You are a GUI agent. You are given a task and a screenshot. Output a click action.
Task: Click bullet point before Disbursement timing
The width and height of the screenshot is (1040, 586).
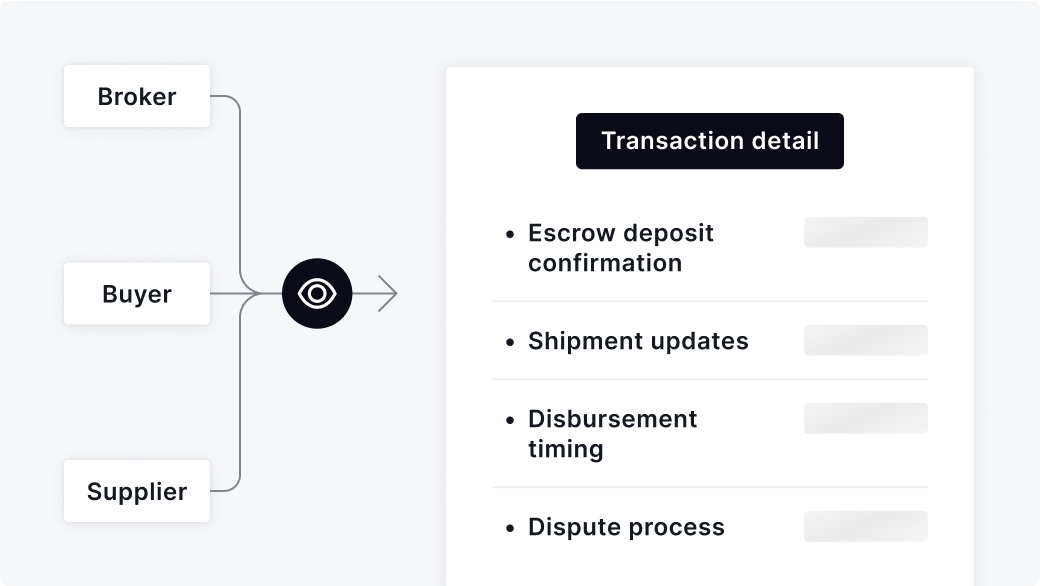(x=509, y=420)
